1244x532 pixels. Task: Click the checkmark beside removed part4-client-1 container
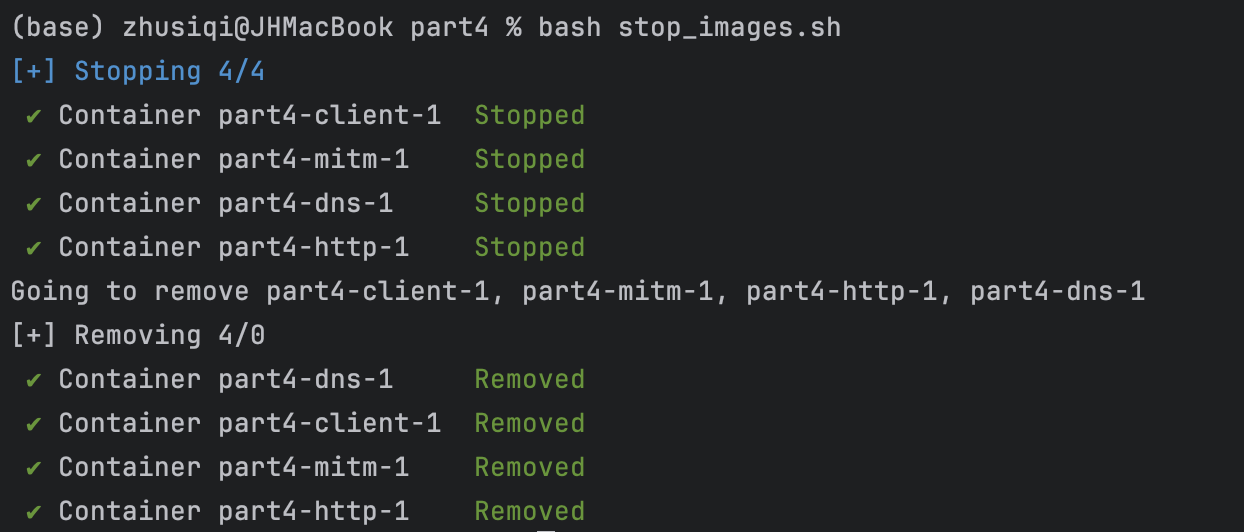[x=34, y=424]
